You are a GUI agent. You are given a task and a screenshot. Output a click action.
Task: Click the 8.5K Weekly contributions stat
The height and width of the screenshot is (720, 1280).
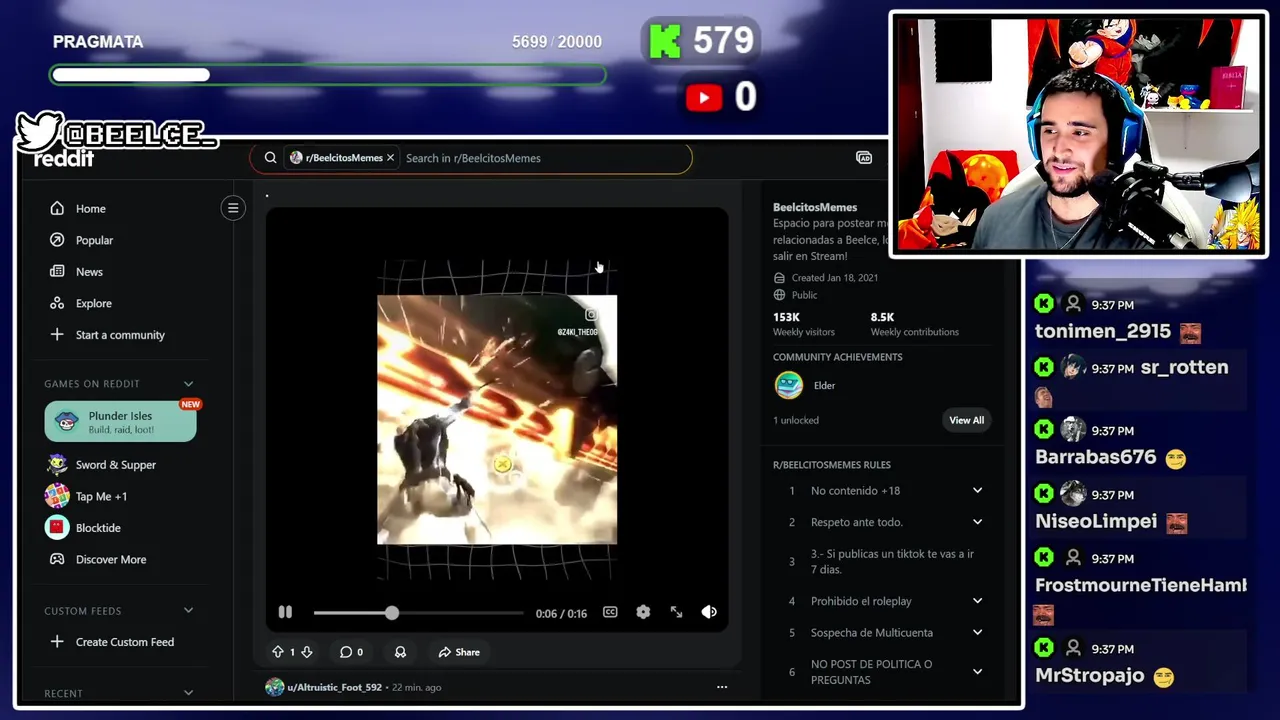click(x=914, y=324)
